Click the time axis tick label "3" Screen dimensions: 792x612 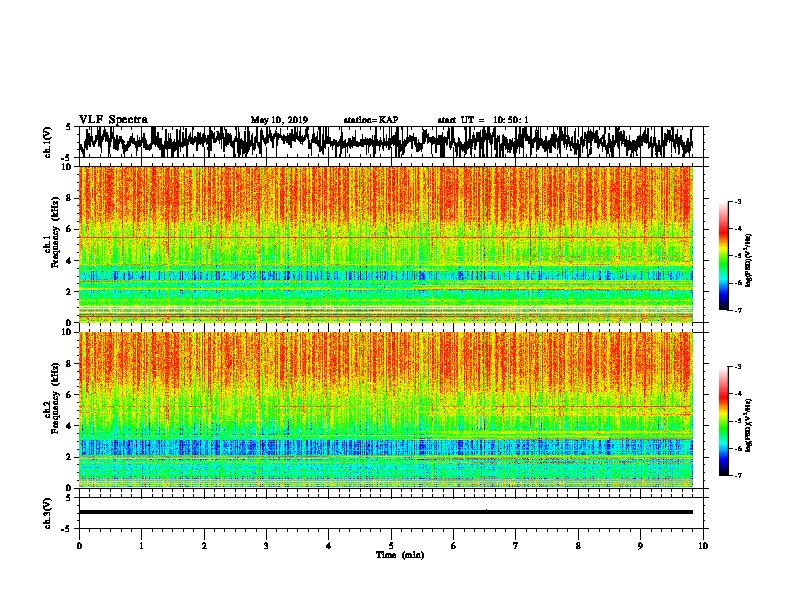pos(266,546)
